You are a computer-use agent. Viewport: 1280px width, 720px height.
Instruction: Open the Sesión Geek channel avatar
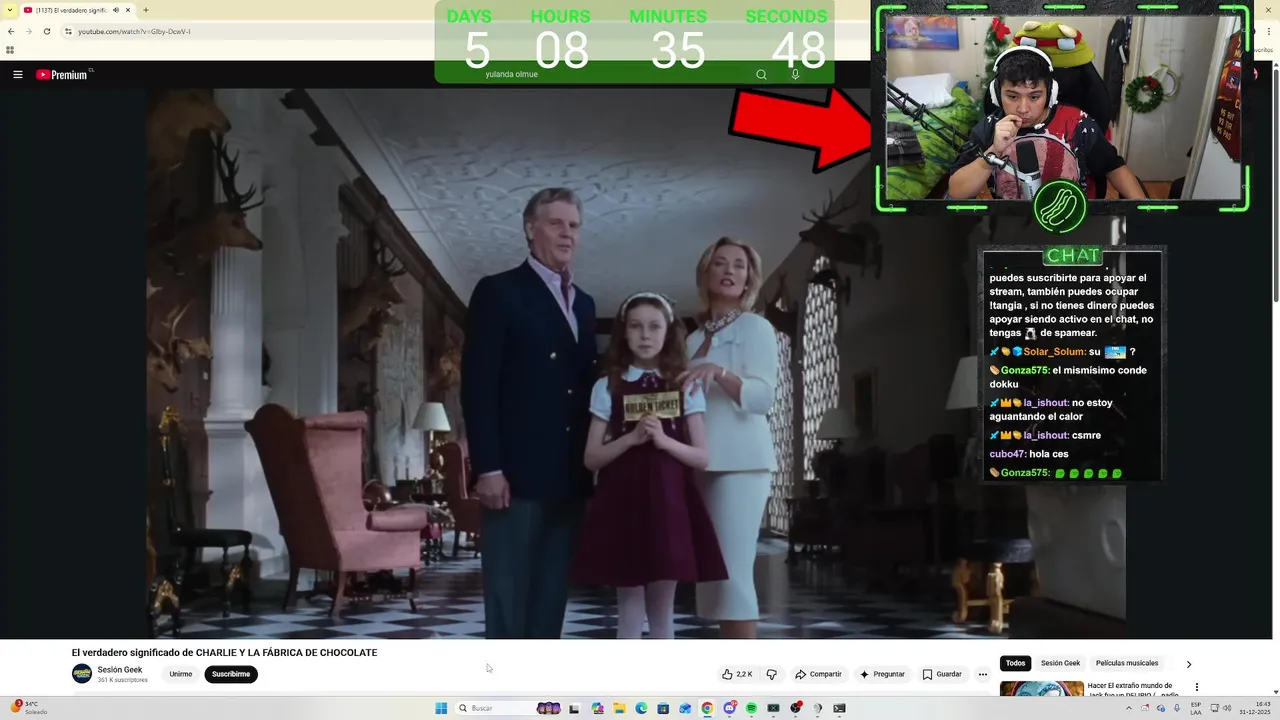tap(82, 674)
